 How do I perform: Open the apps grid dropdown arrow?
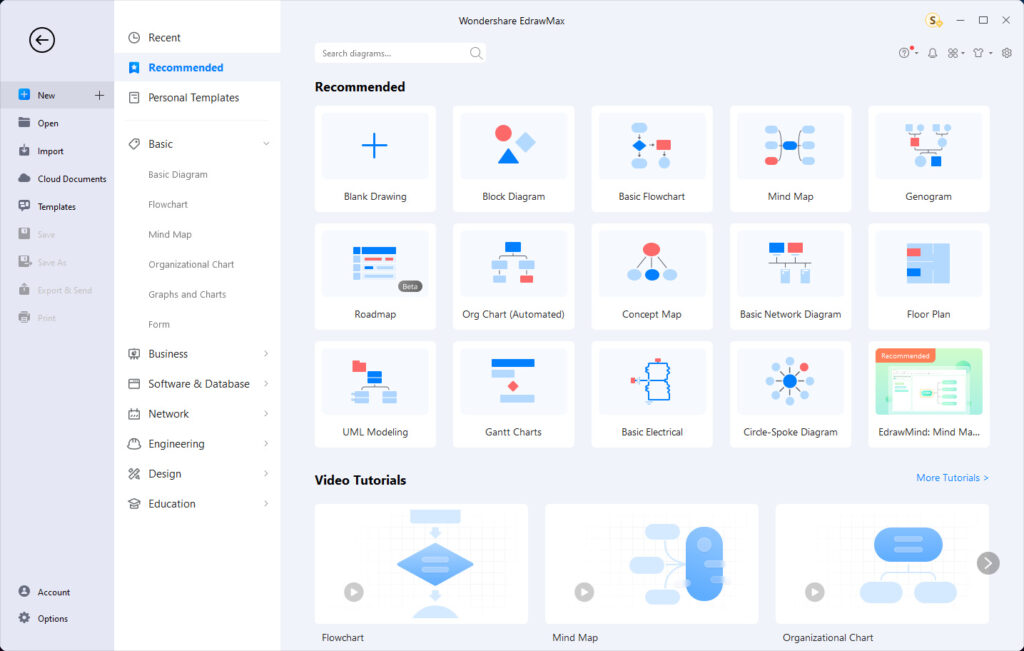pyautogui.click(x=963, y=54)
